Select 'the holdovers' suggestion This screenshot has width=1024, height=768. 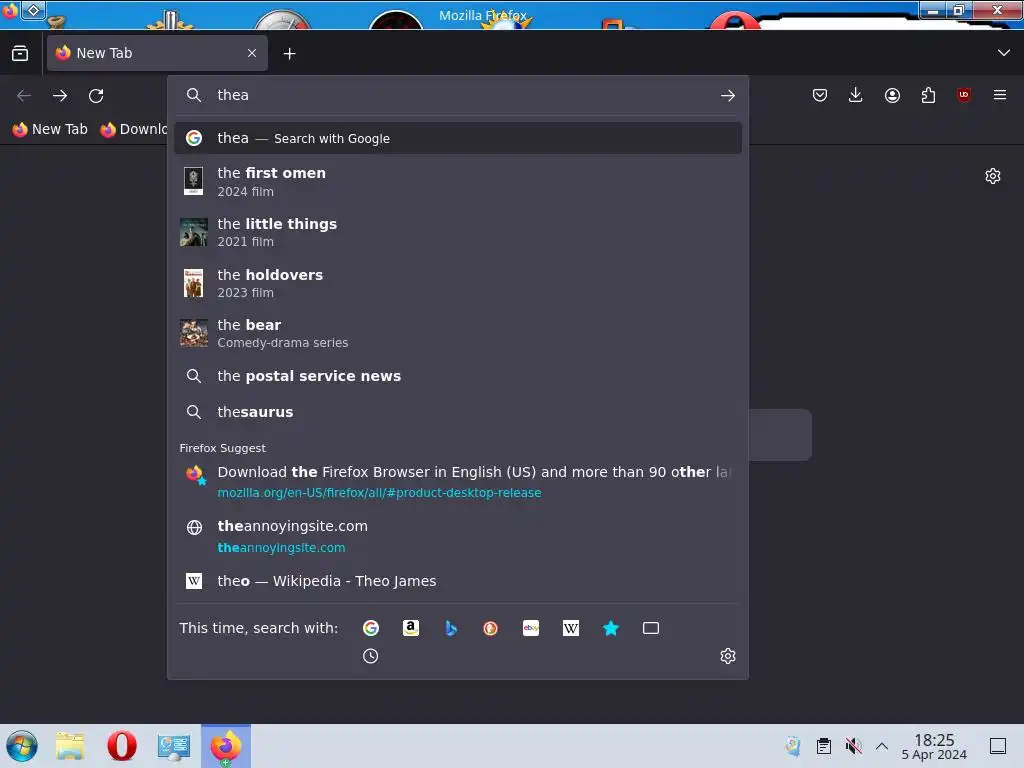(x=458, y=283)
